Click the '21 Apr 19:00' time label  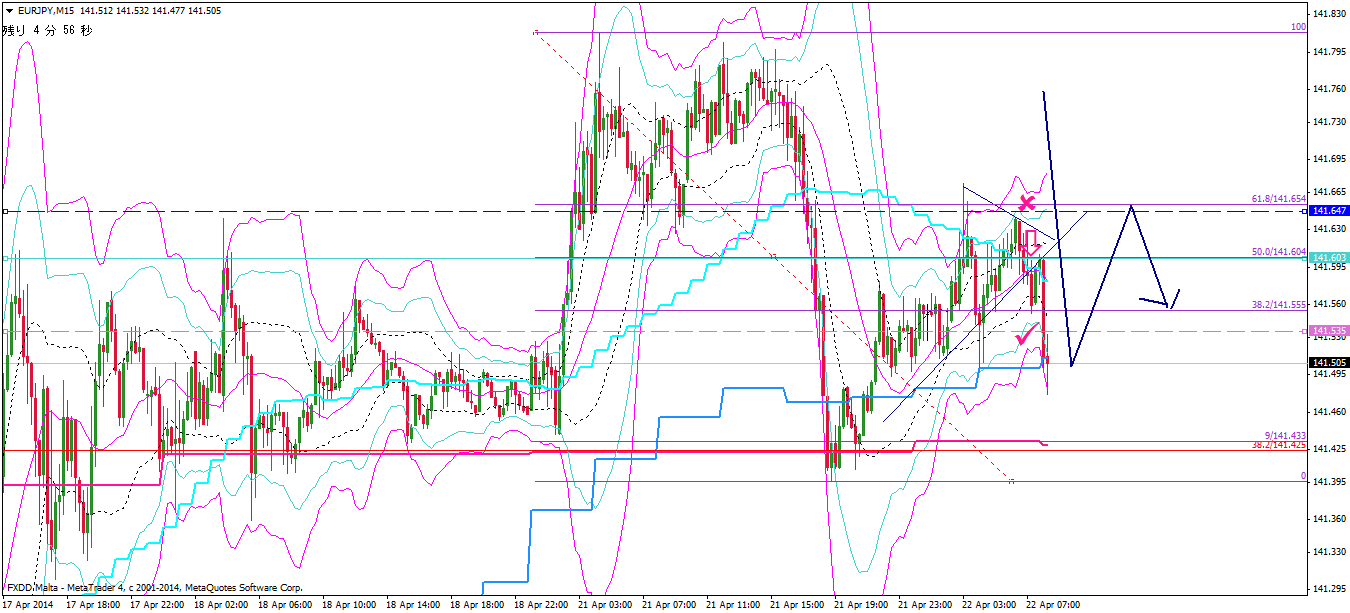click(x=862, y=605)
